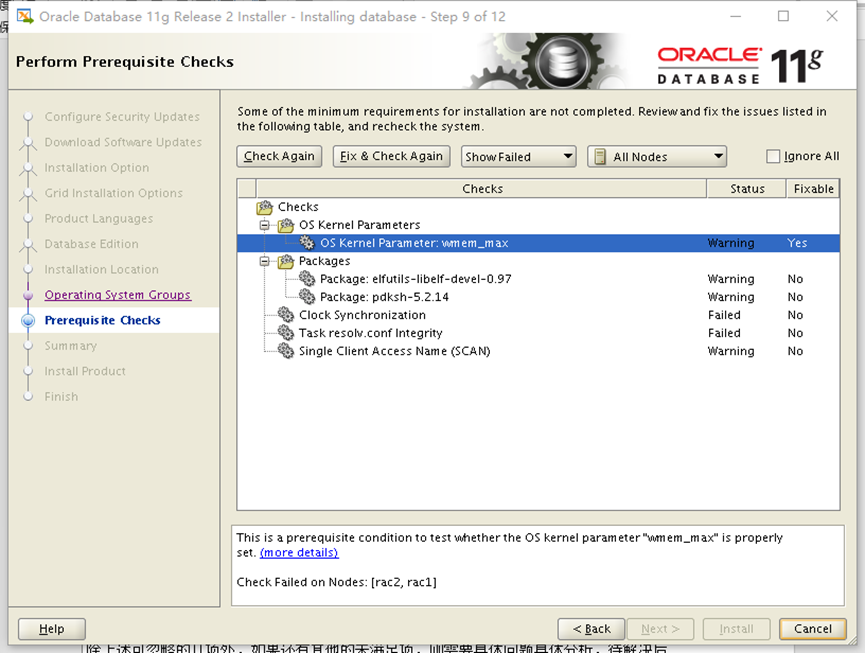Click the server icon in All Nodes dropdown

[x=600, y=157]
